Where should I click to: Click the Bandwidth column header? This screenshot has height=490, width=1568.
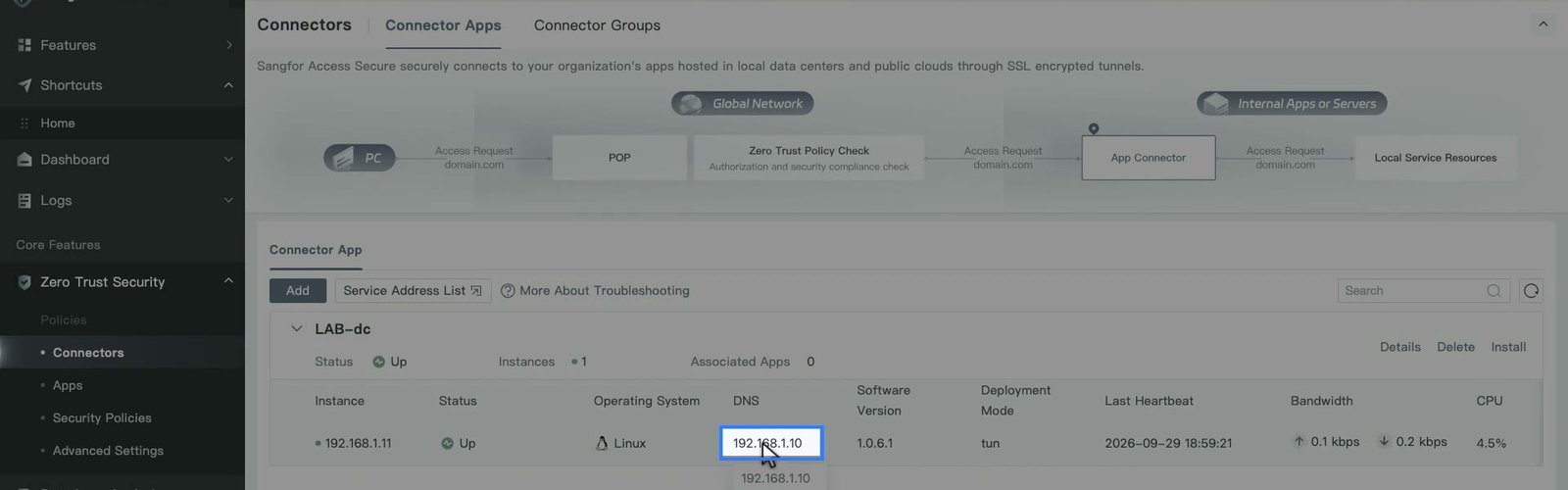(x=1321, y=401)
